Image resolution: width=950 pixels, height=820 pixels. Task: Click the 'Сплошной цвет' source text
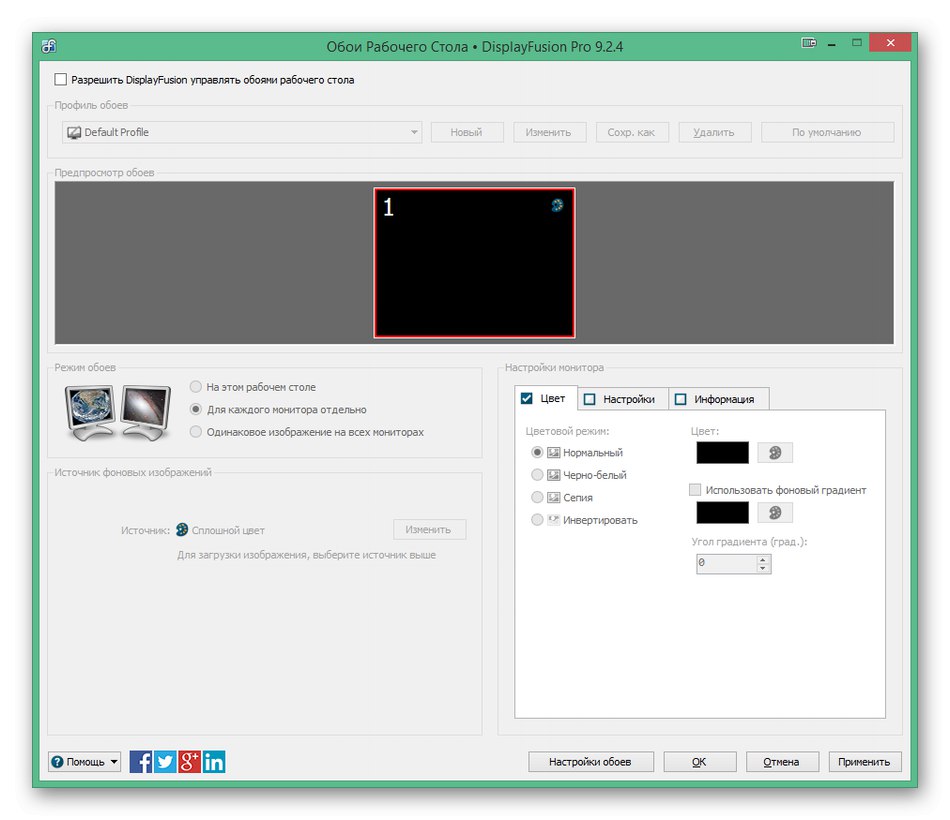pos(228,530)
